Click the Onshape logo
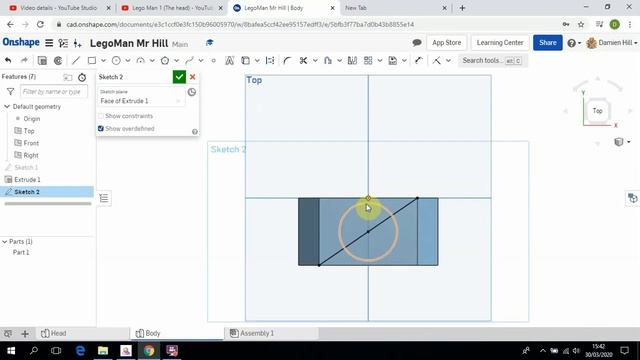This screenshot has height=360, width=640. click(x=21, y=42)
